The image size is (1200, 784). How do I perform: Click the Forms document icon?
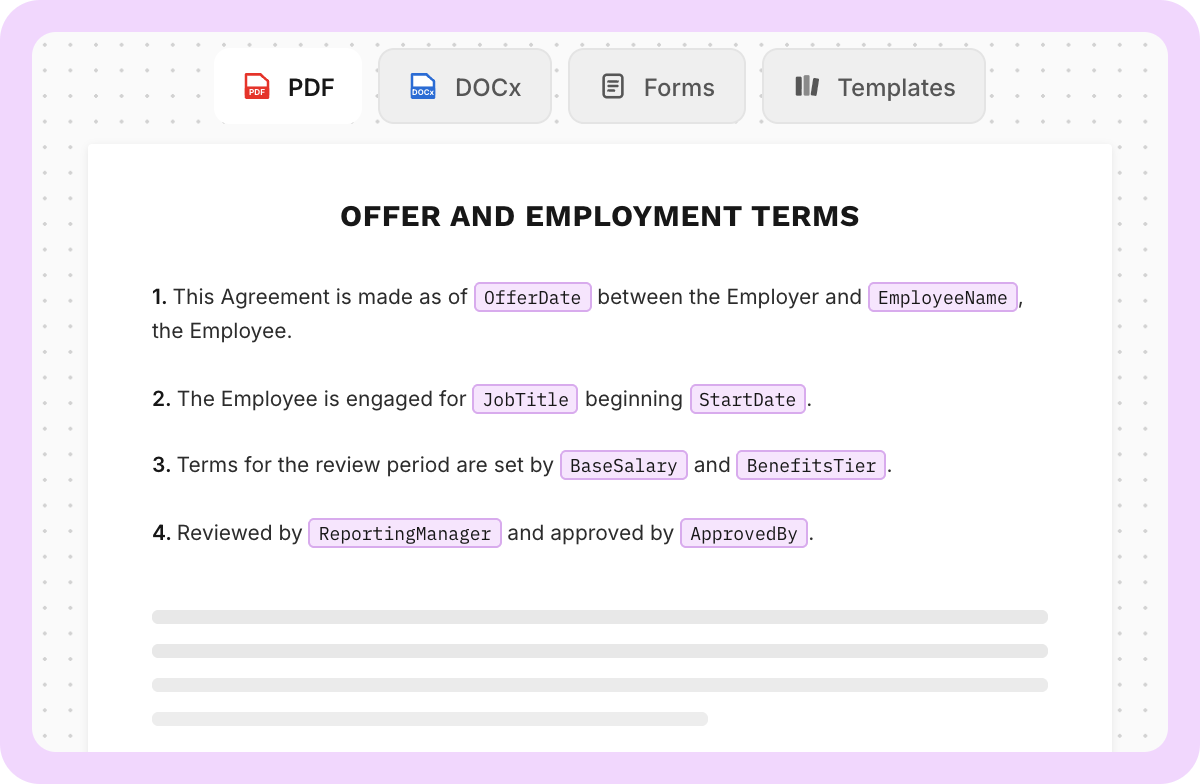point(613,87)
